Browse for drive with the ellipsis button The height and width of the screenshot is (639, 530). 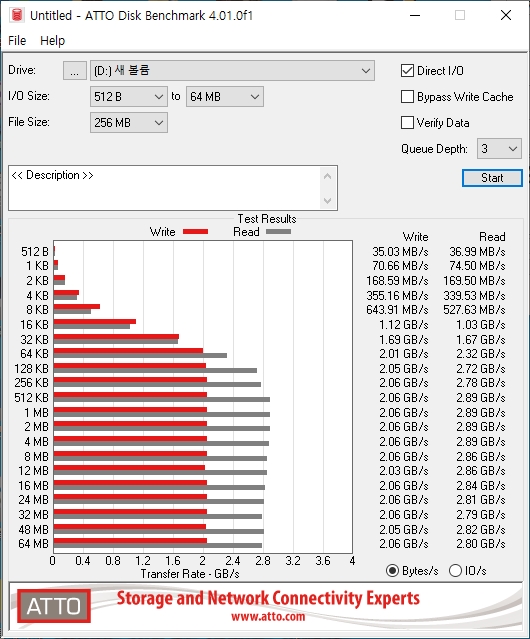pyautogui.click(x=75, y=71)
